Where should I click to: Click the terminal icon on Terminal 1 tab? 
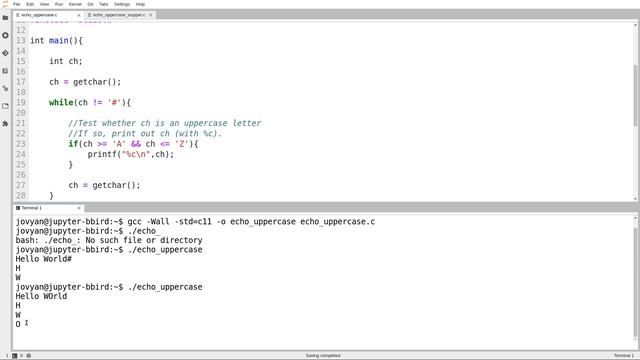[x=18, y=208]
